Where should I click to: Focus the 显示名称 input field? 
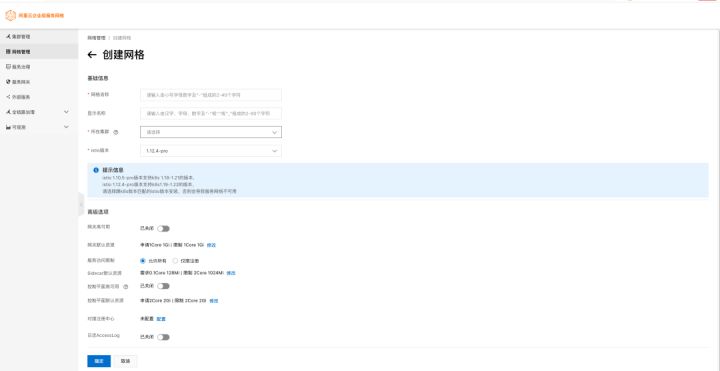pos(211,113)
